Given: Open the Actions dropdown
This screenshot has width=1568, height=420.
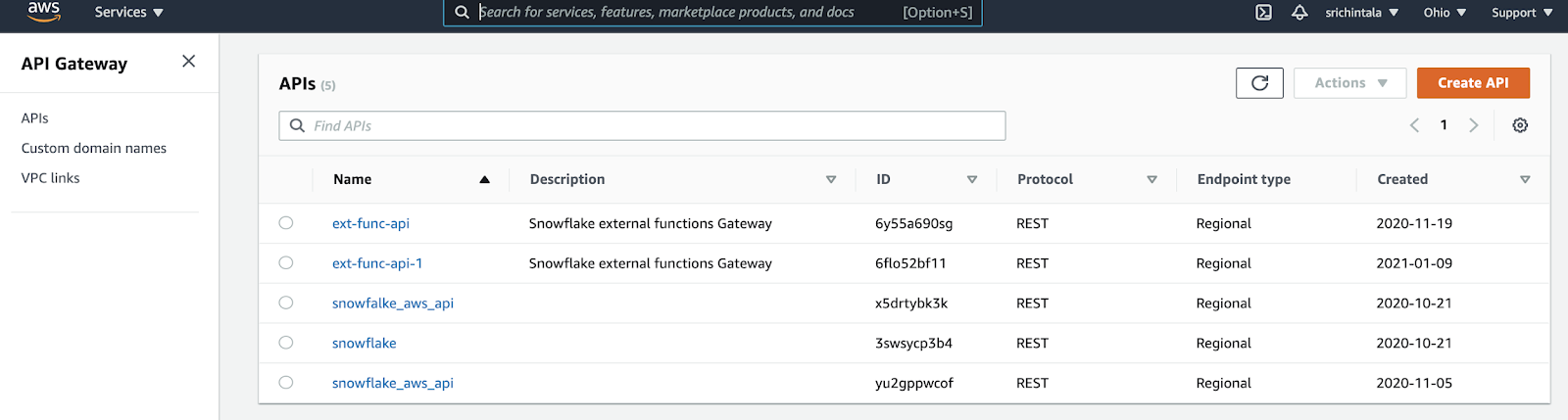Looking at the screenshot, I should click(x=1349, y=83).
